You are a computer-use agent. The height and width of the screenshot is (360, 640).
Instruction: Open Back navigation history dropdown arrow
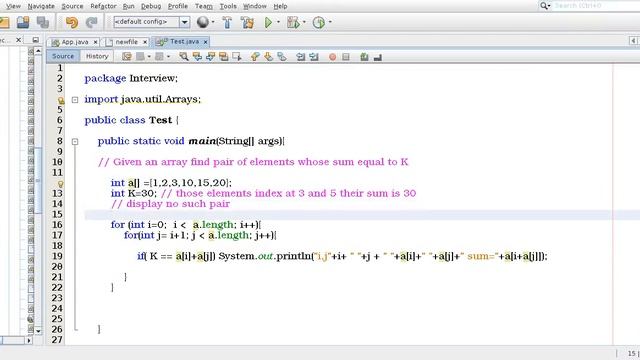click(149, 57)
